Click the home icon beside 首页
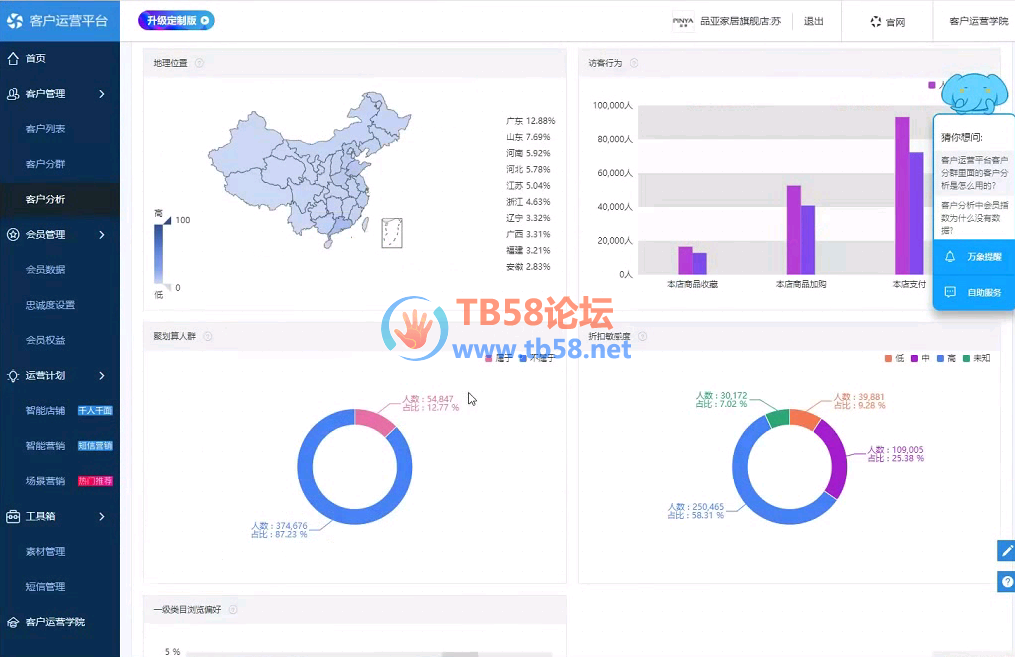Viewport: 1015px width, 657px height. coord(14,58)
